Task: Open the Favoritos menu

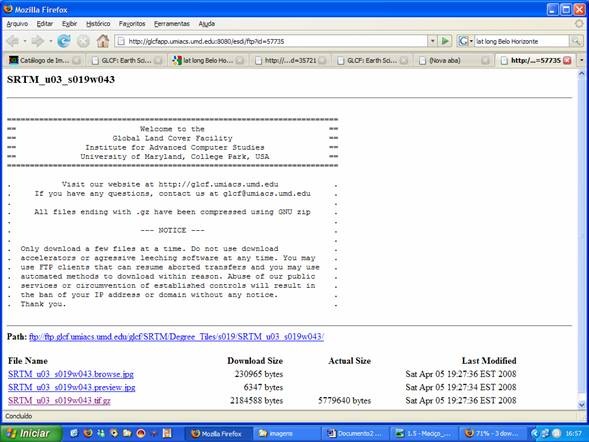Action: click(132, 24)
